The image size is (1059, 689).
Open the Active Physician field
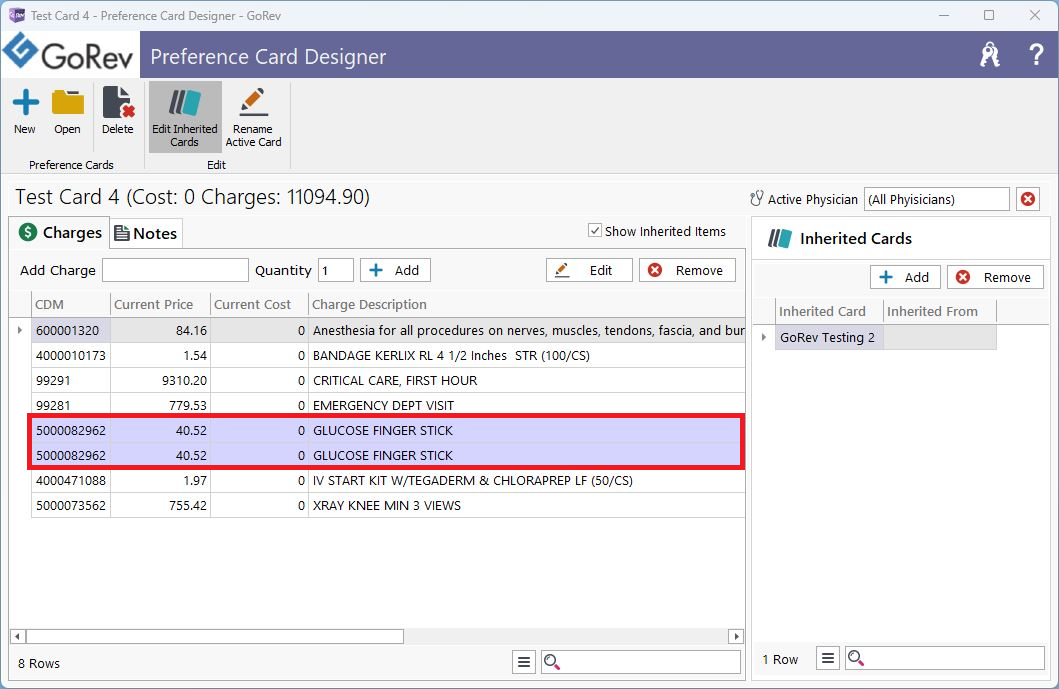[x=937, y=199]
